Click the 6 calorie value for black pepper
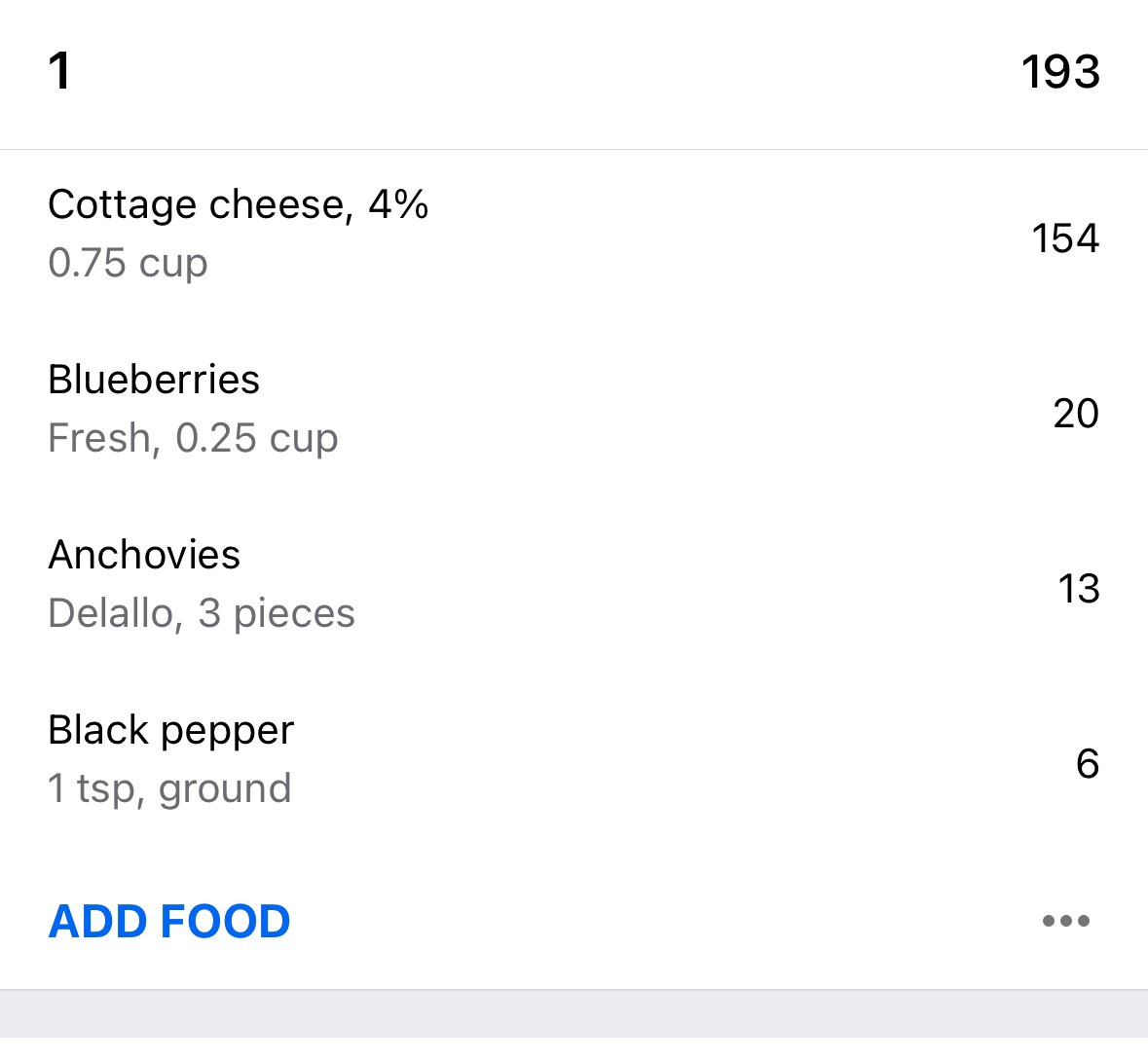This screenshot has height=1059, width=1148. pyautogui.click(x=1088, y=763)
